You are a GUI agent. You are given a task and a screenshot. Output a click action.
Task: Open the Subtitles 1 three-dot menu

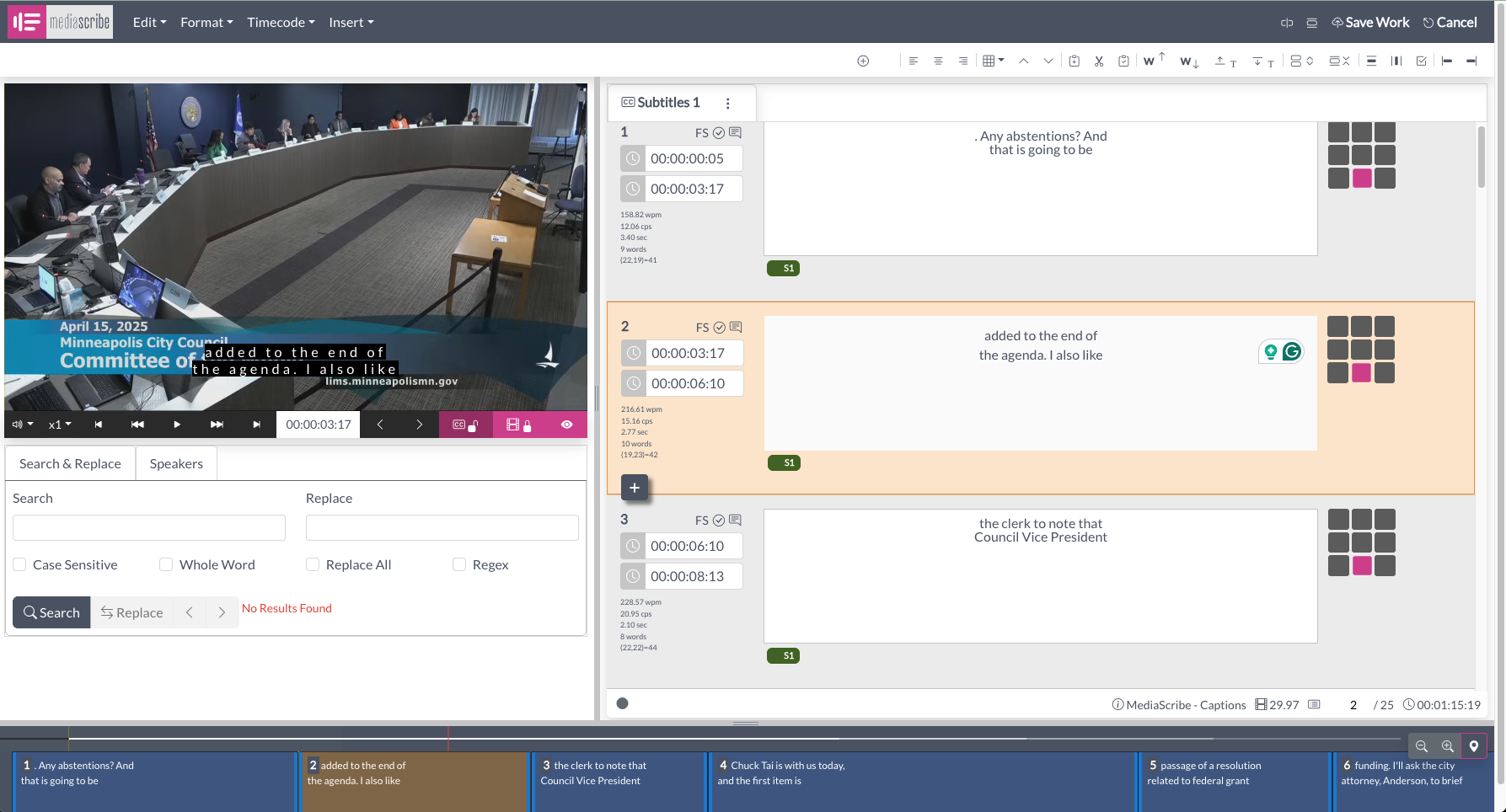pos(728,102)
